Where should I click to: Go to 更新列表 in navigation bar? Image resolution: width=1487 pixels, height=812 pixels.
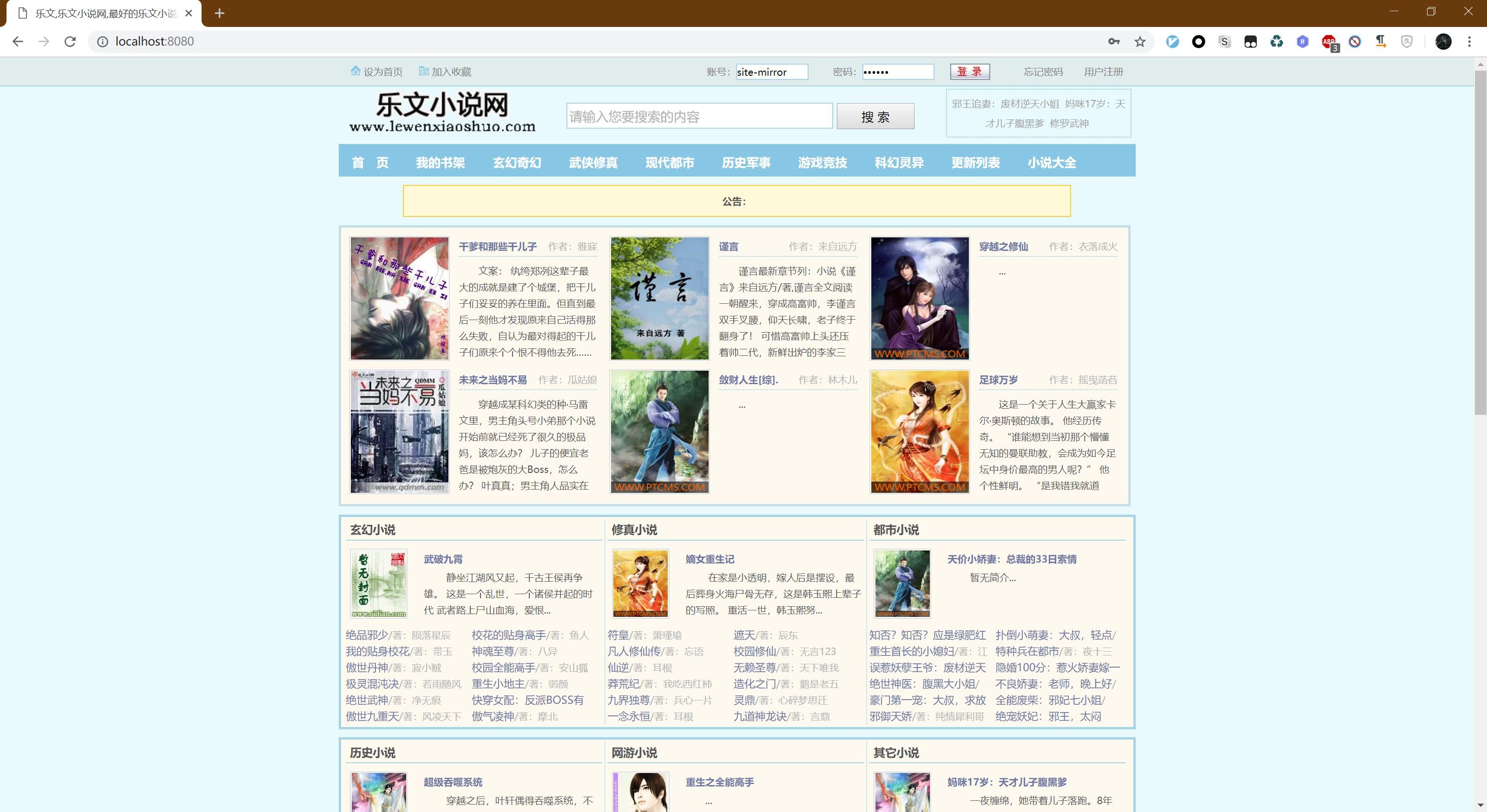click(x=975, y=163)
